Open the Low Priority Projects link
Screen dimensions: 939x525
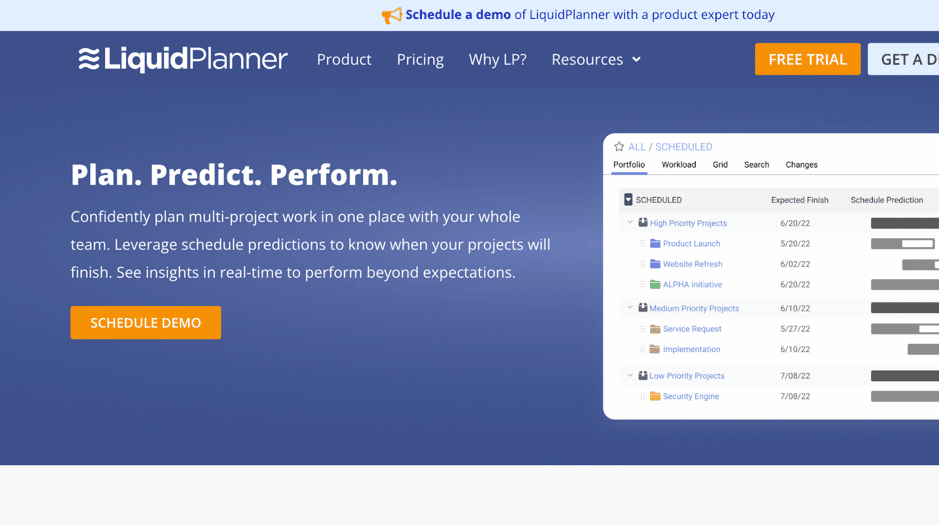click(687, 376)
